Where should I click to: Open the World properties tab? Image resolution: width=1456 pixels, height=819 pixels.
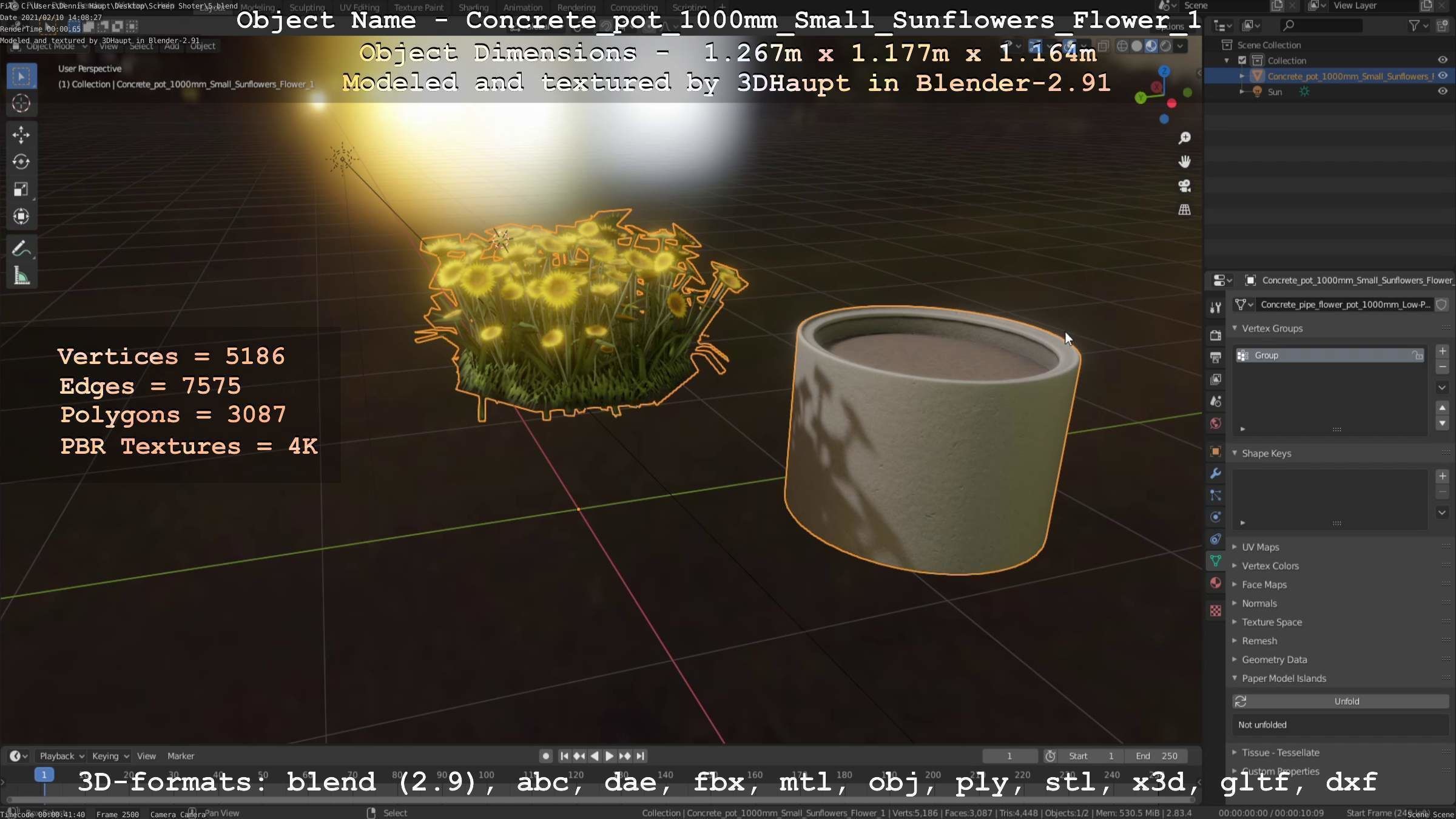[x=1216, y=423]
